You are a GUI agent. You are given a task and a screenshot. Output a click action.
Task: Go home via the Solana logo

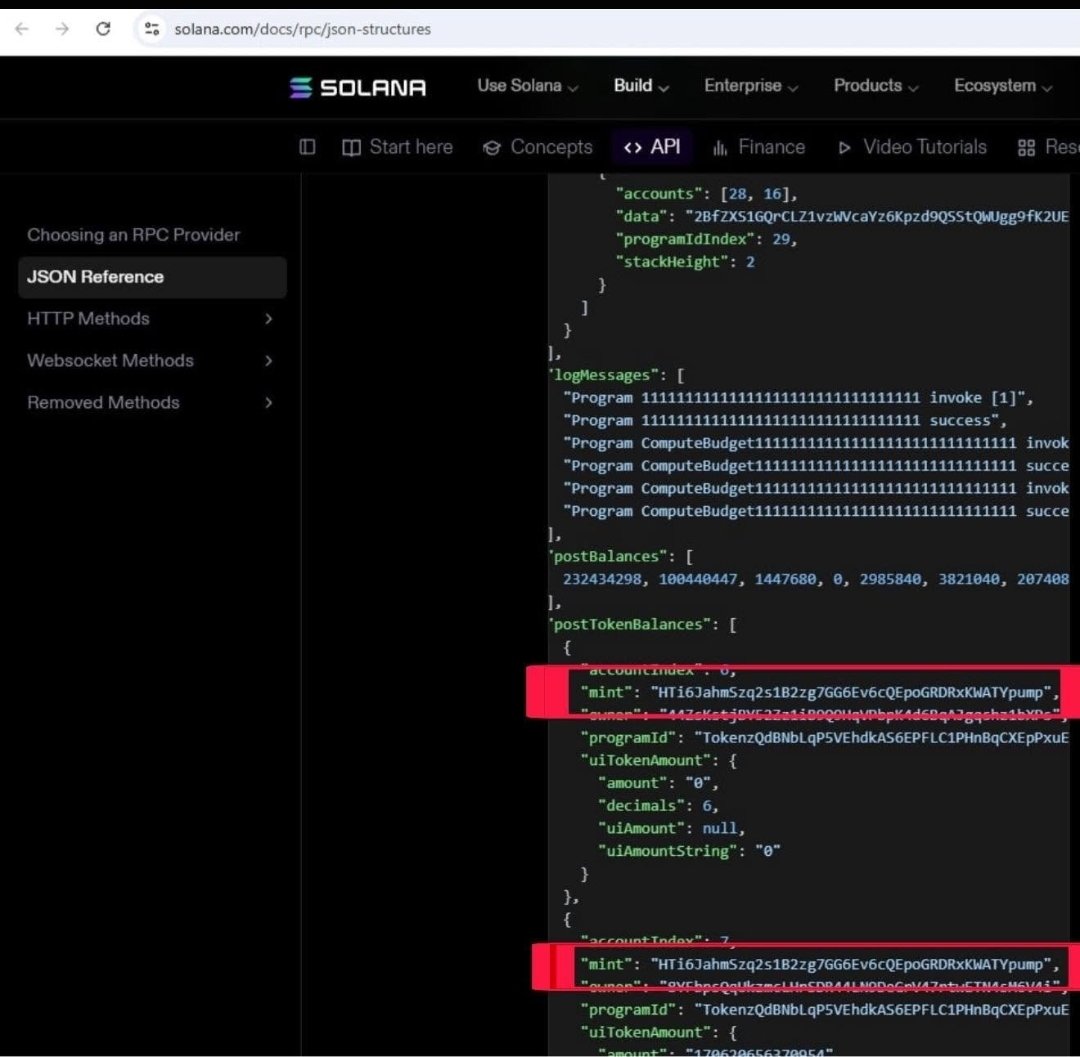click(357, 87)
